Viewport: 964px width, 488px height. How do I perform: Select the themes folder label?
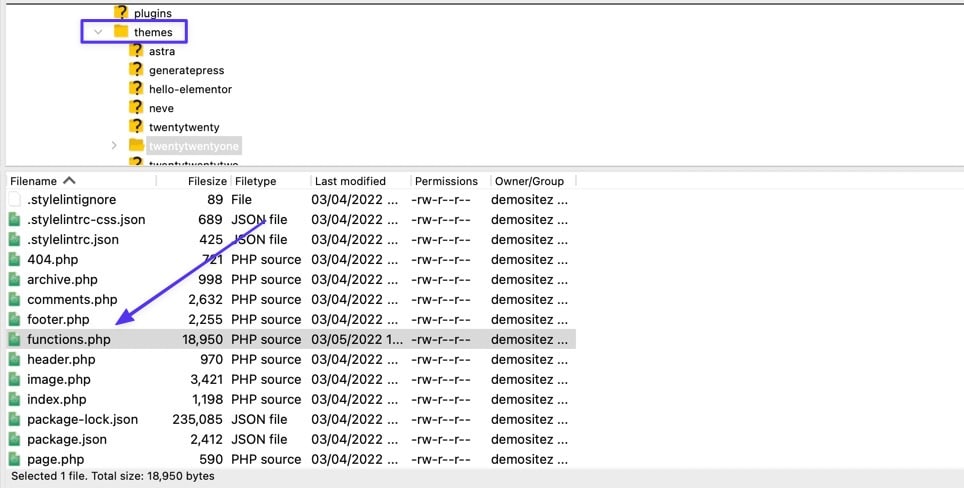pos(152,32)
